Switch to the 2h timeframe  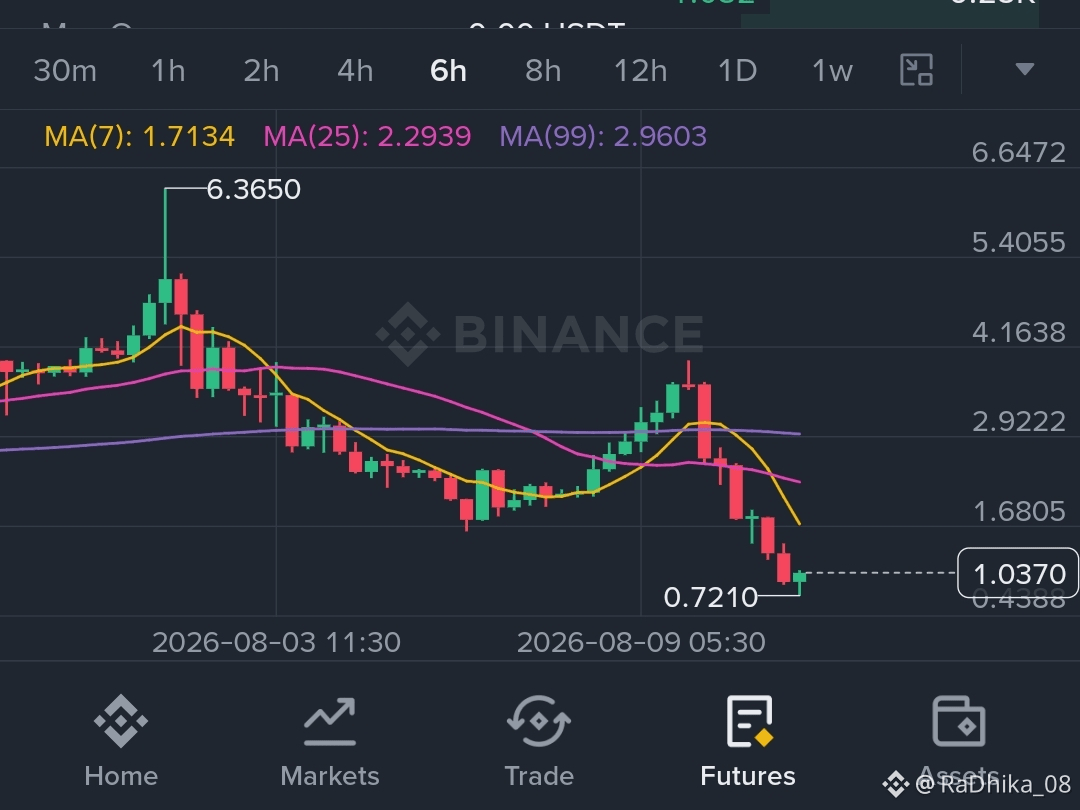point(261,70)
